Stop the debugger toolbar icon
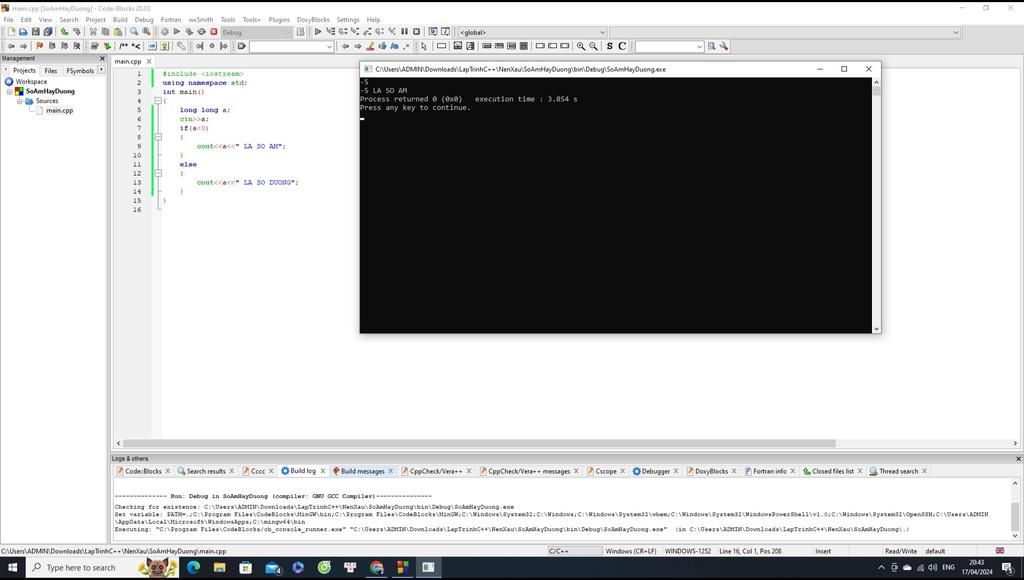 pos(417,31)
